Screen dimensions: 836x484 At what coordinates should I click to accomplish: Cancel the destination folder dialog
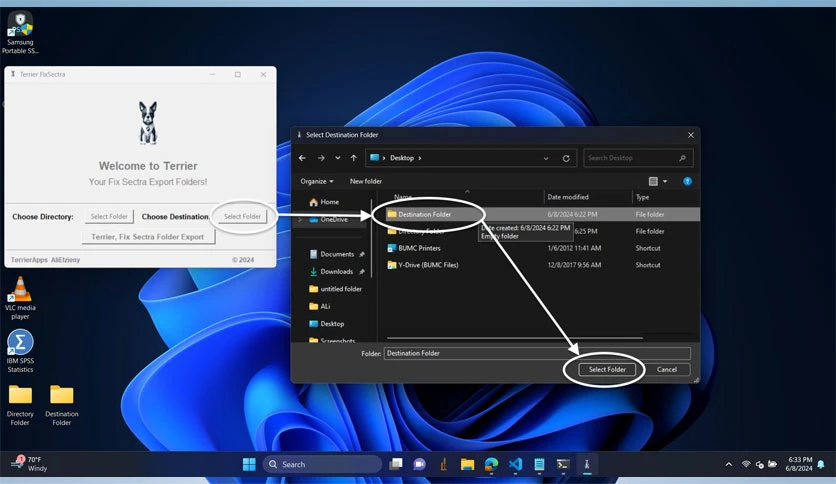pos(666,369)
